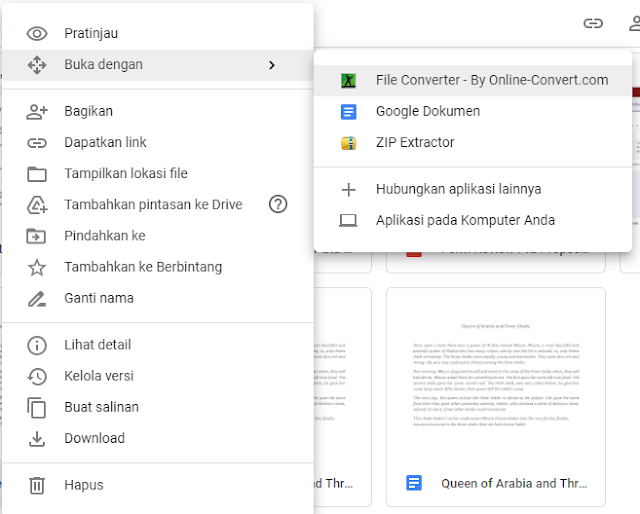This screenshot has height=514, width=640.
Task: Select Aplikasi pada Komputer Anda
Action: tap(473, 220)
